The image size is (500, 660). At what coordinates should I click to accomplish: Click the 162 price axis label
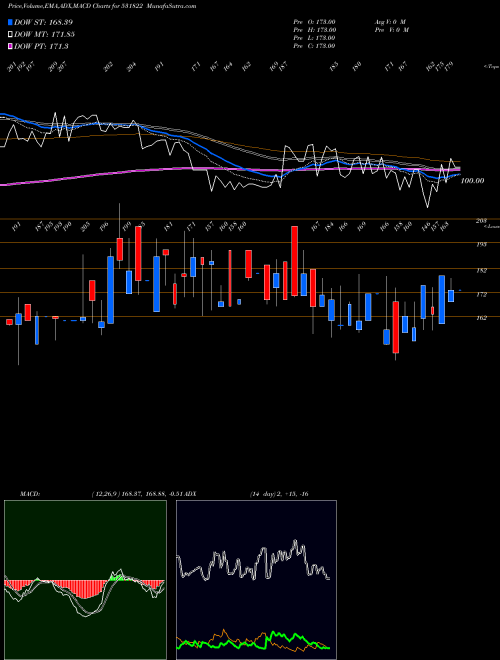tap(481, 318)
